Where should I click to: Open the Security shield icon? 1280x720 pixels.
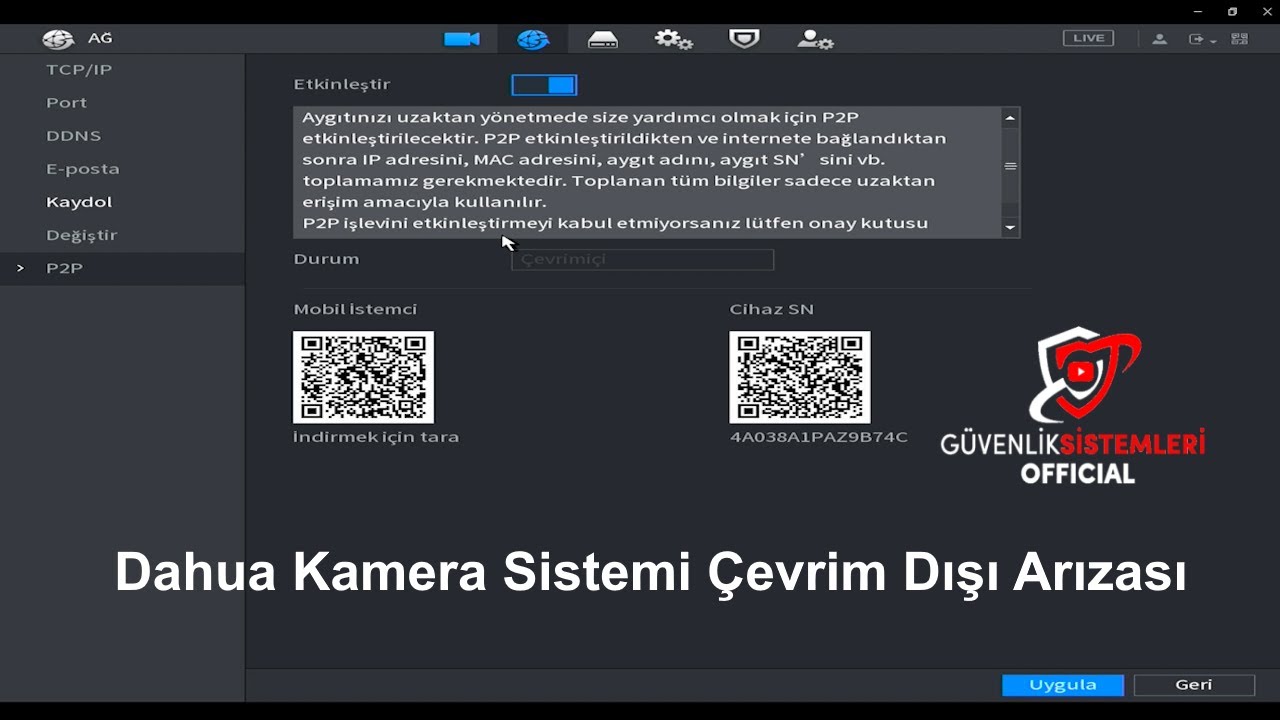(x=744, y=39)
